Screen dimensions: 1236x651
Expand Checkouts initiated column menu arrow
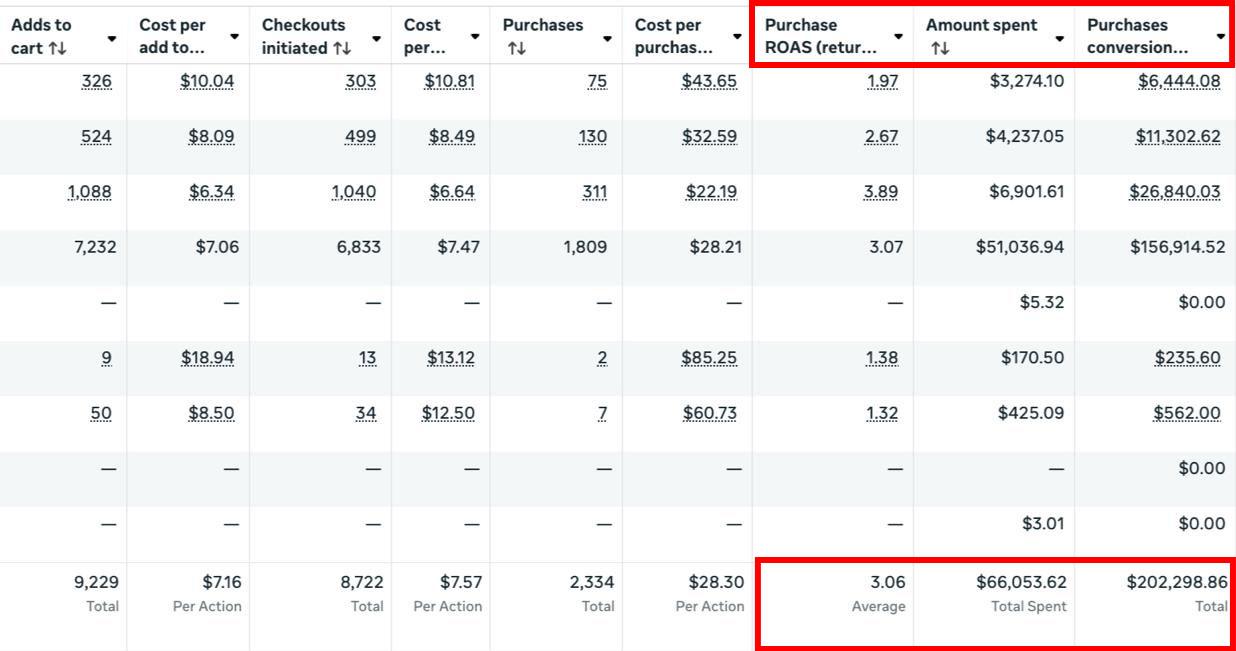pyautogui.click(x=376, y=38)
